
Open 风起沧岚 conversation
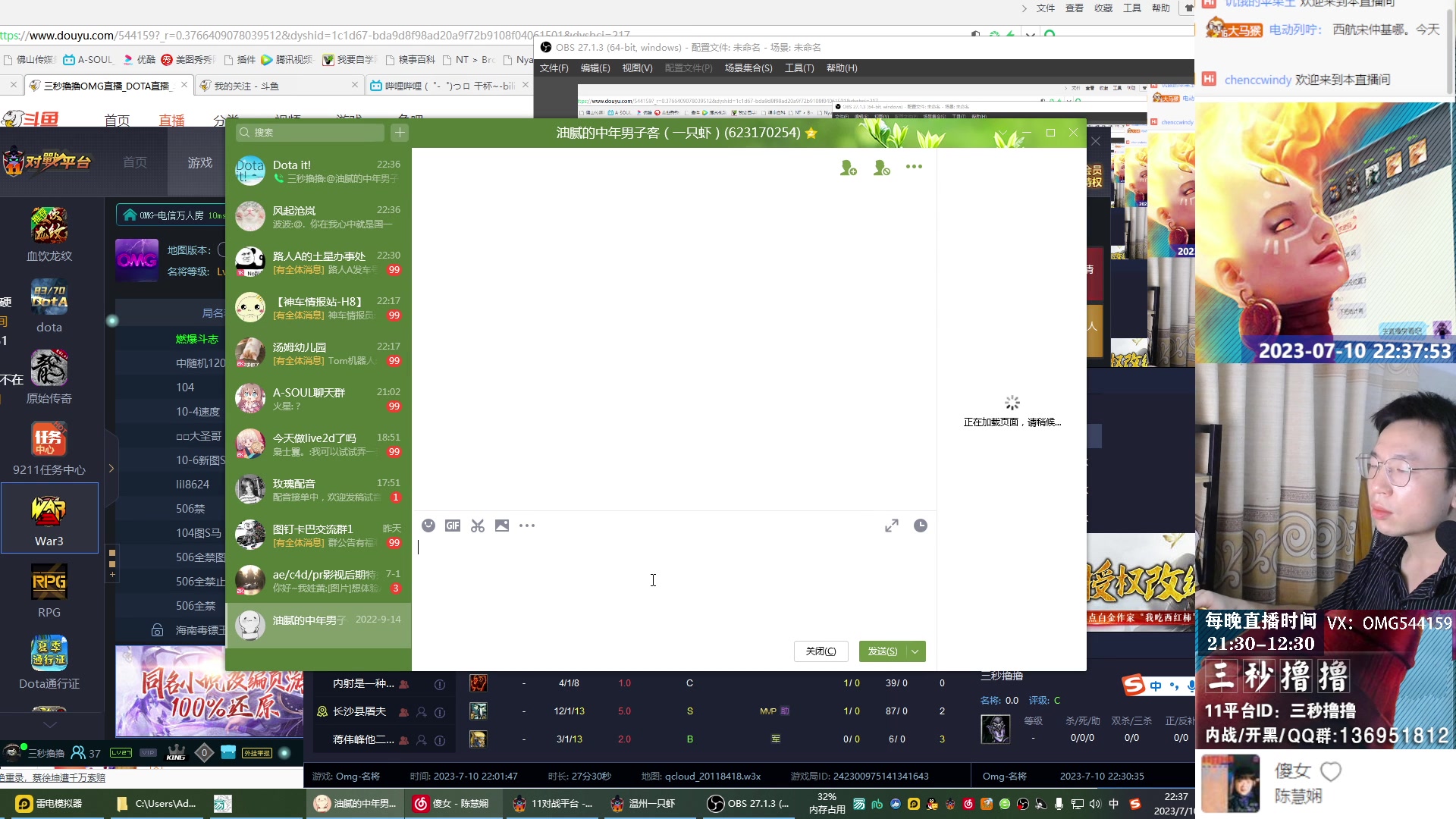coord(318,216)
